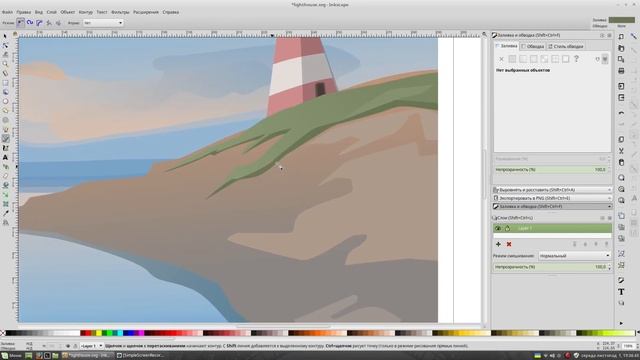The width and height of the screenshot is (640, 360).
Task: Open Меню start button on taskbar
Action: [x=11, y=356]
